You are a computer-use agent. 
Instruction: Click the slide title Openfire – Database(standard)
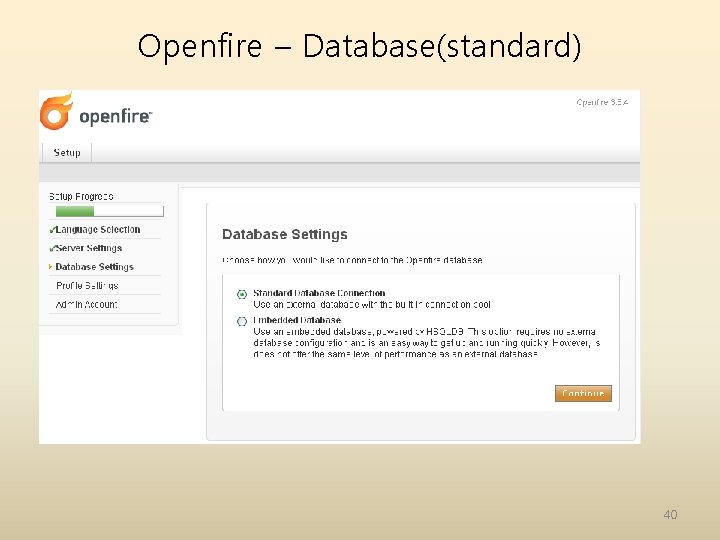[x=360, y=46]
